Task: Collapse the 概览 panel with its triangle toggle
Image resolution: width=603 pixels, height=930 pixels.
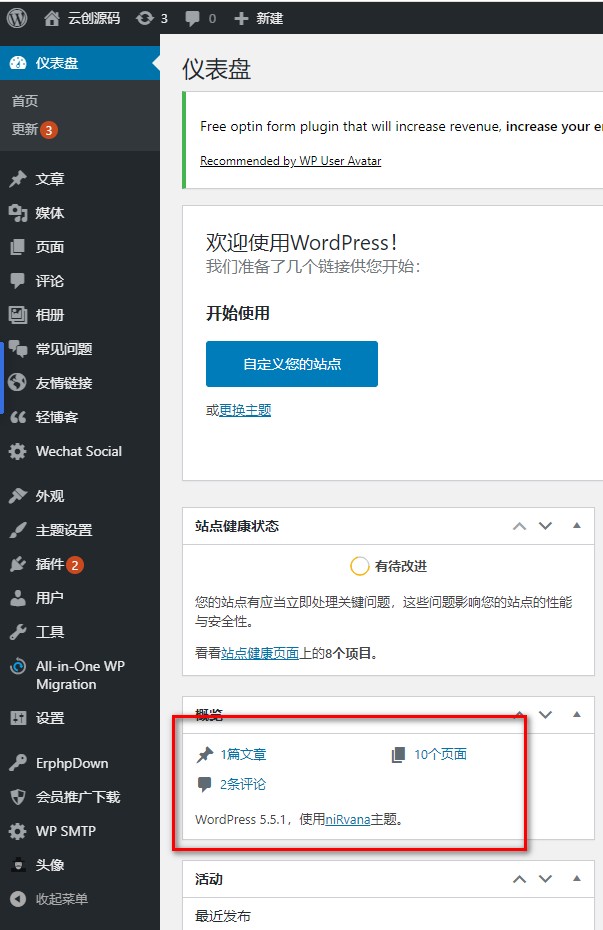Action: (x=576, y=714)
